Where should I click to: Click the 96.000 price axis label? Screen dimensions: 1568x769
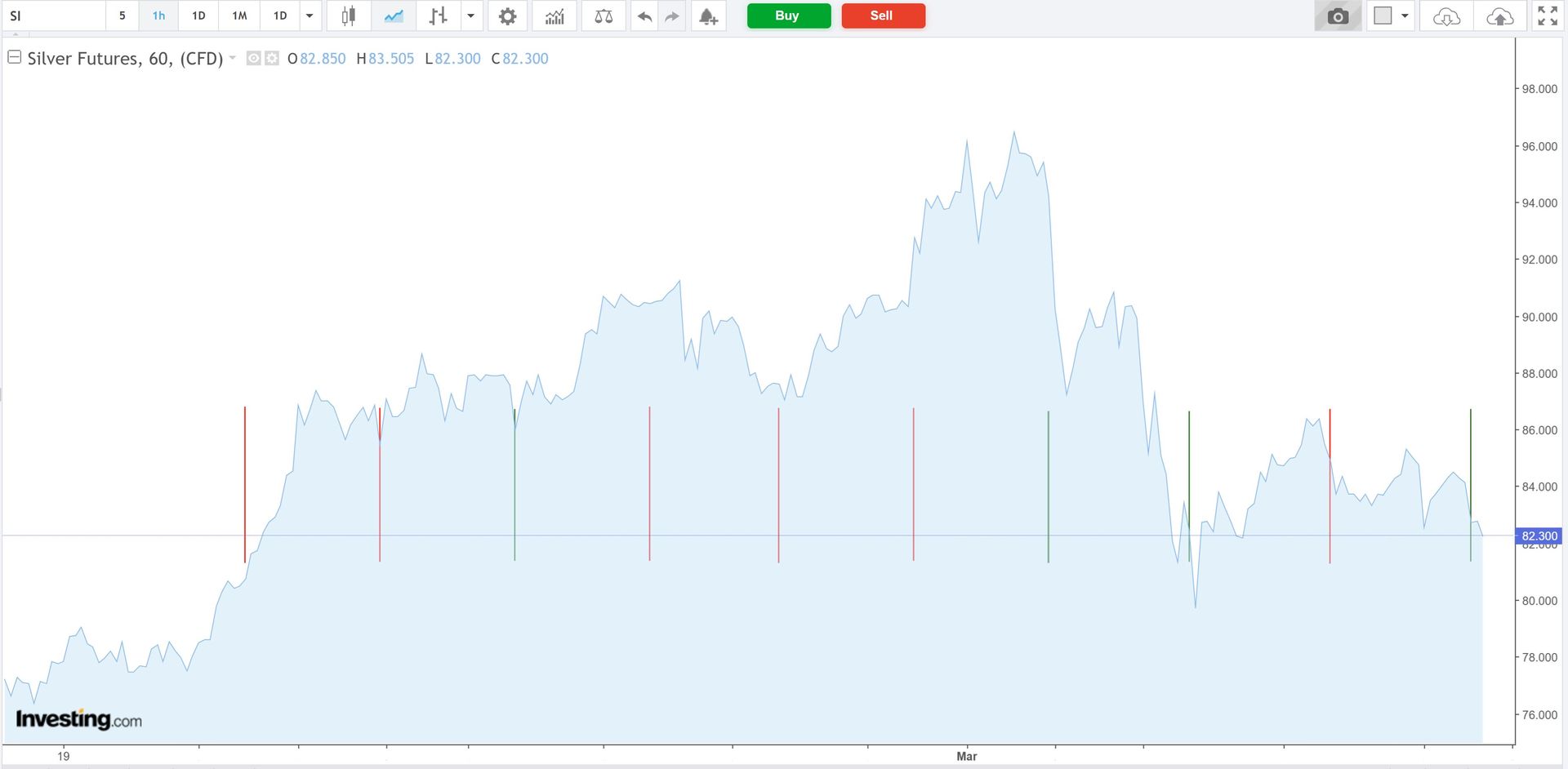1539,147
